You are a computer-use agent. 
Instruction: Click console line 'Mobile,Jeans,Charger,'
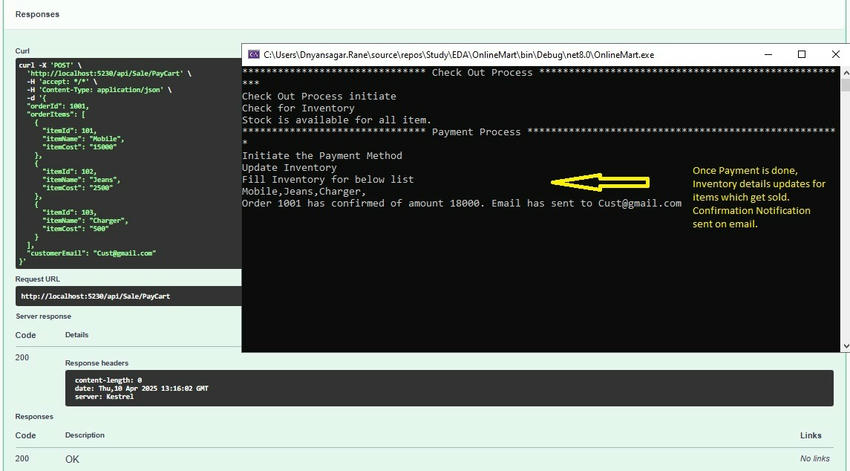(304, 192)
